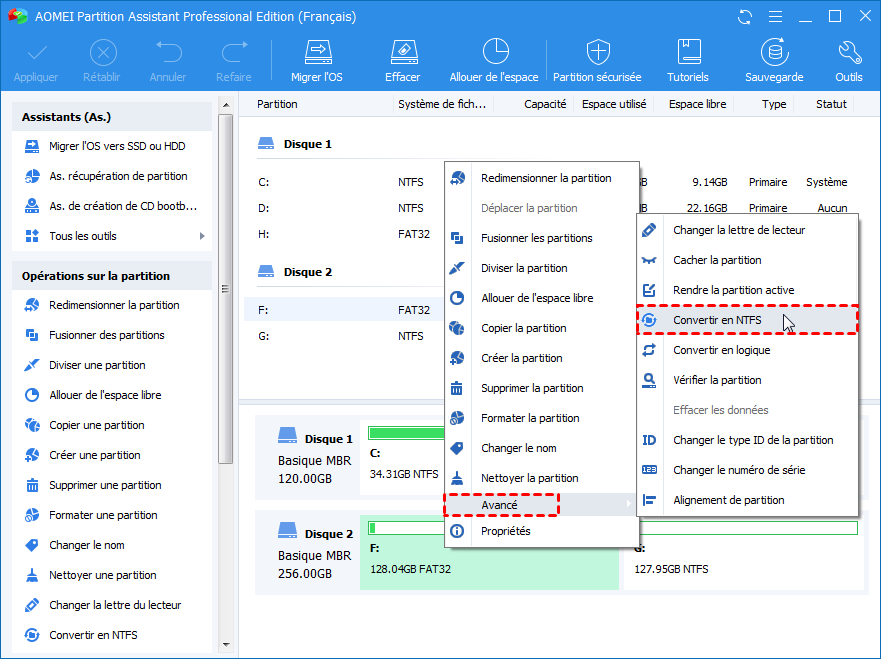This screenshot has width=881, height=659.
Task: Click the sidebar scroll down arrow
Action: point(226,645)
